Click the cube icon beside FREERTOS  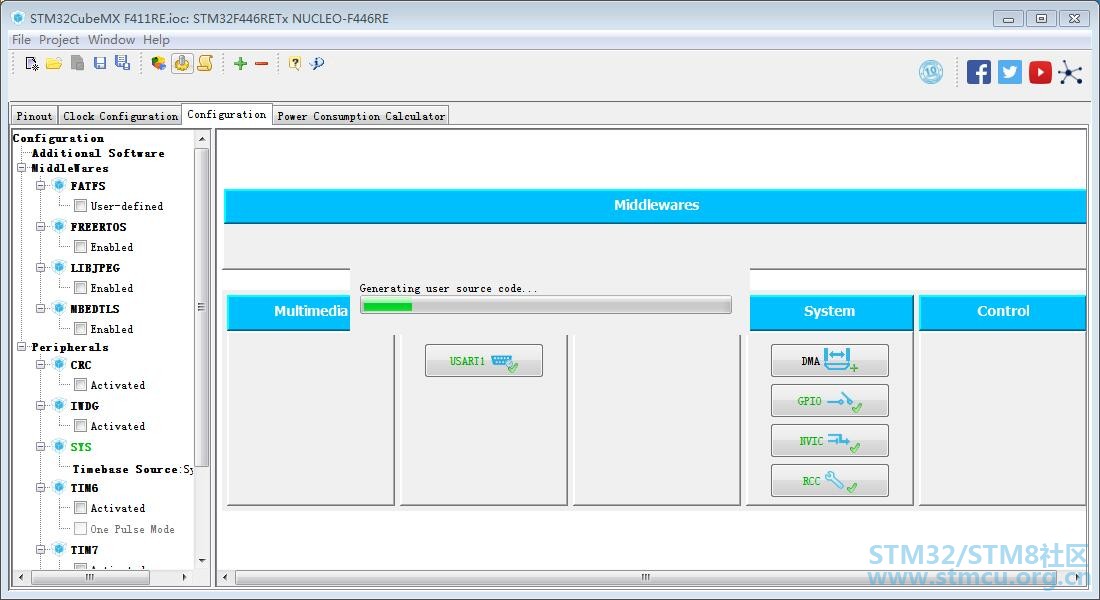(60, 226)
